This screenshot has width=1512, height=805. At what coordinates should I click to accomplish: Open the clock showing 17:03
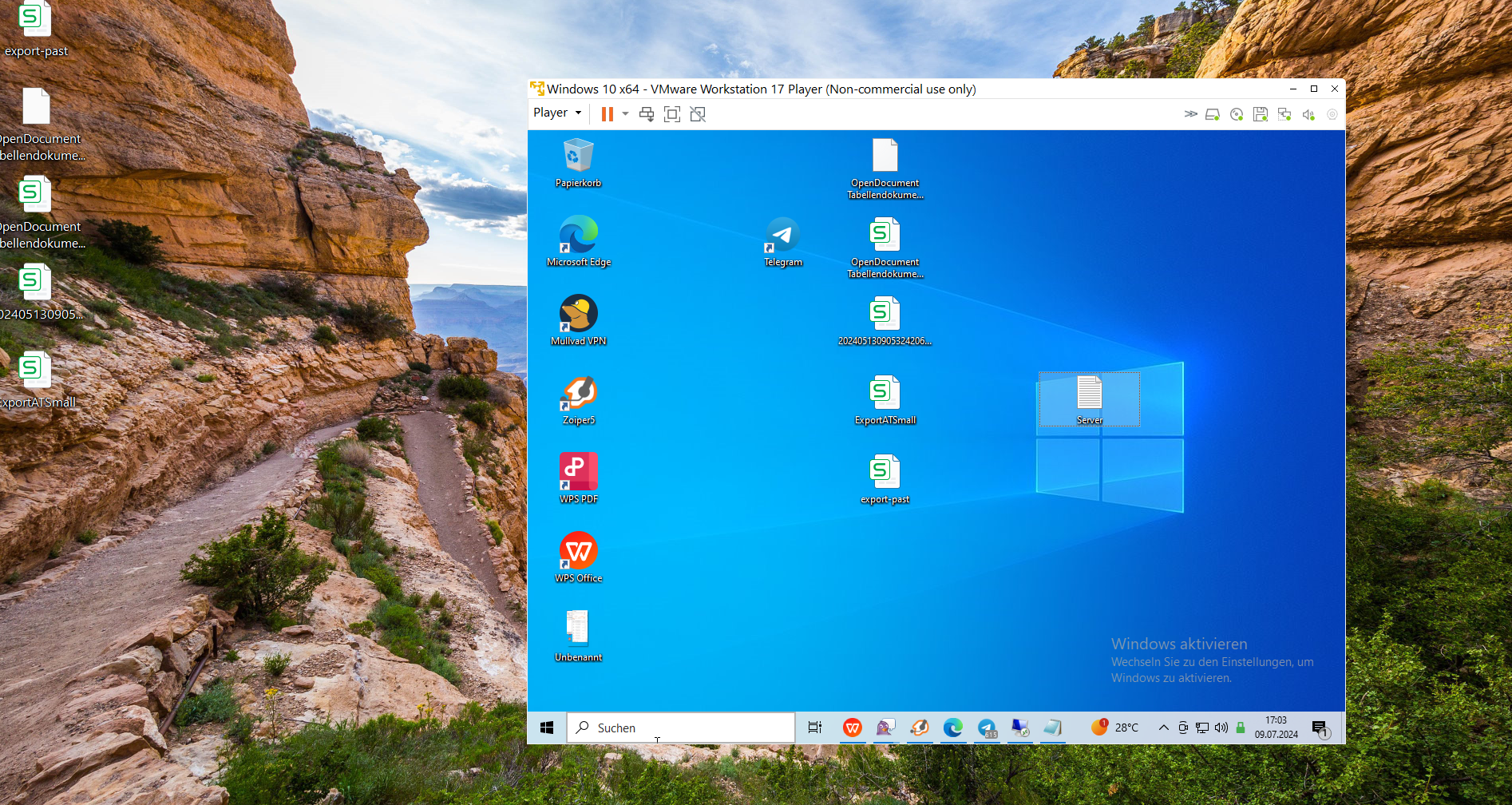[1276, 728]
